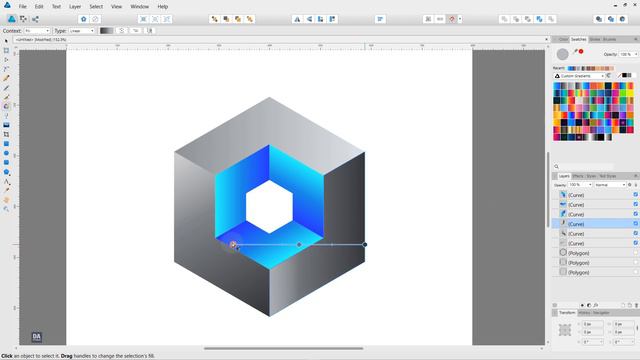Viewport: 640px width, 360px height.
Task: Open the Layer menu
Action: coord(75,7)
